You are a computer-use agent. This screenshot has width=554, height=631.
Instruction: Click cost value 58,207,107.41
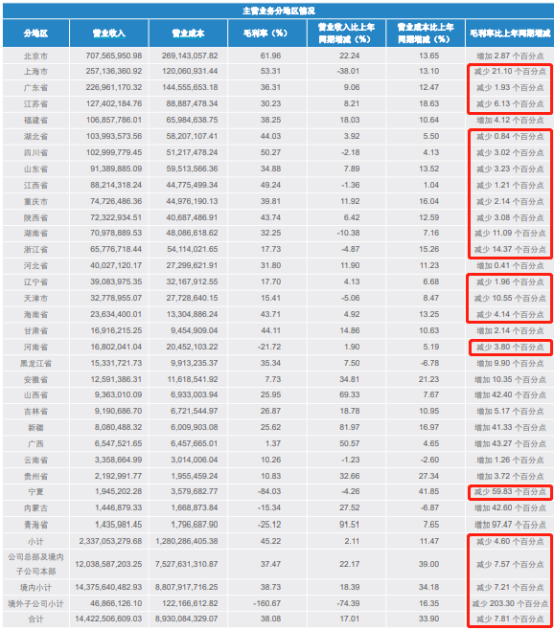(x=192, y=136)
